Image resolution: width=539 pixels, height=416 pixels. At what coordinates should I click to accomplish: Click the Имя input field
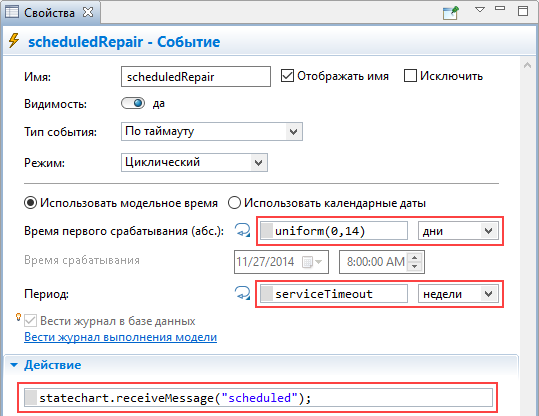click(x=196, y=76)
